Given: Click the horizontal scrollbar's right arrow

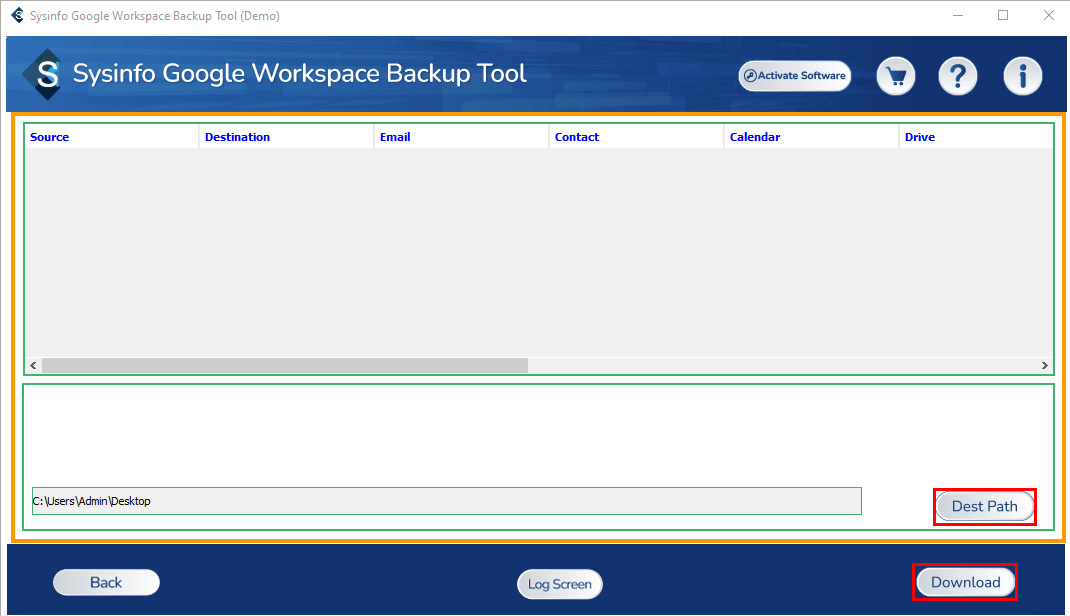Looking at the screenshot, I should point(1044,366).
